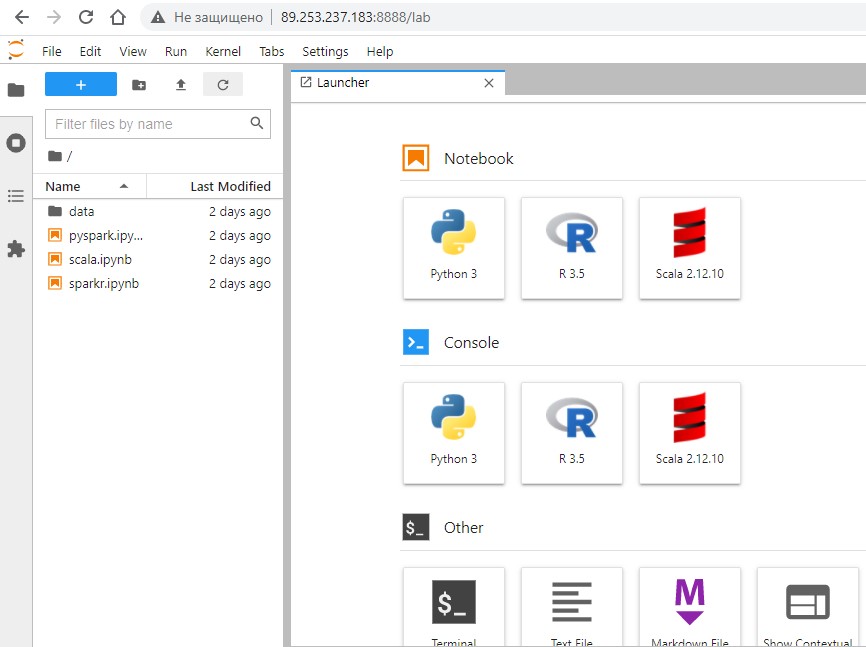This screenshot has width=866, height=647.
Task: Show the Table of Contents sidebar
Action: pyautogui.click(x=16, y=196)
